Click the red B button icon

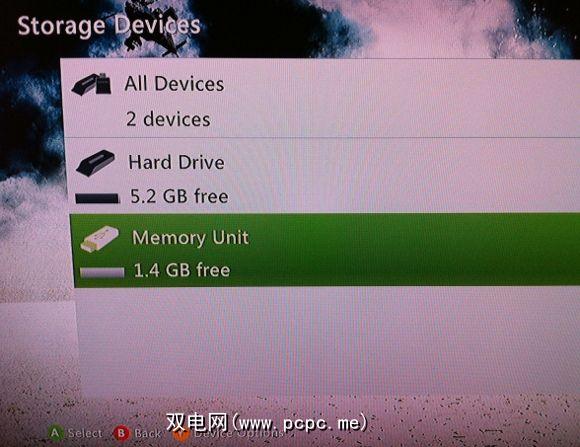click(x=121, y=433)
